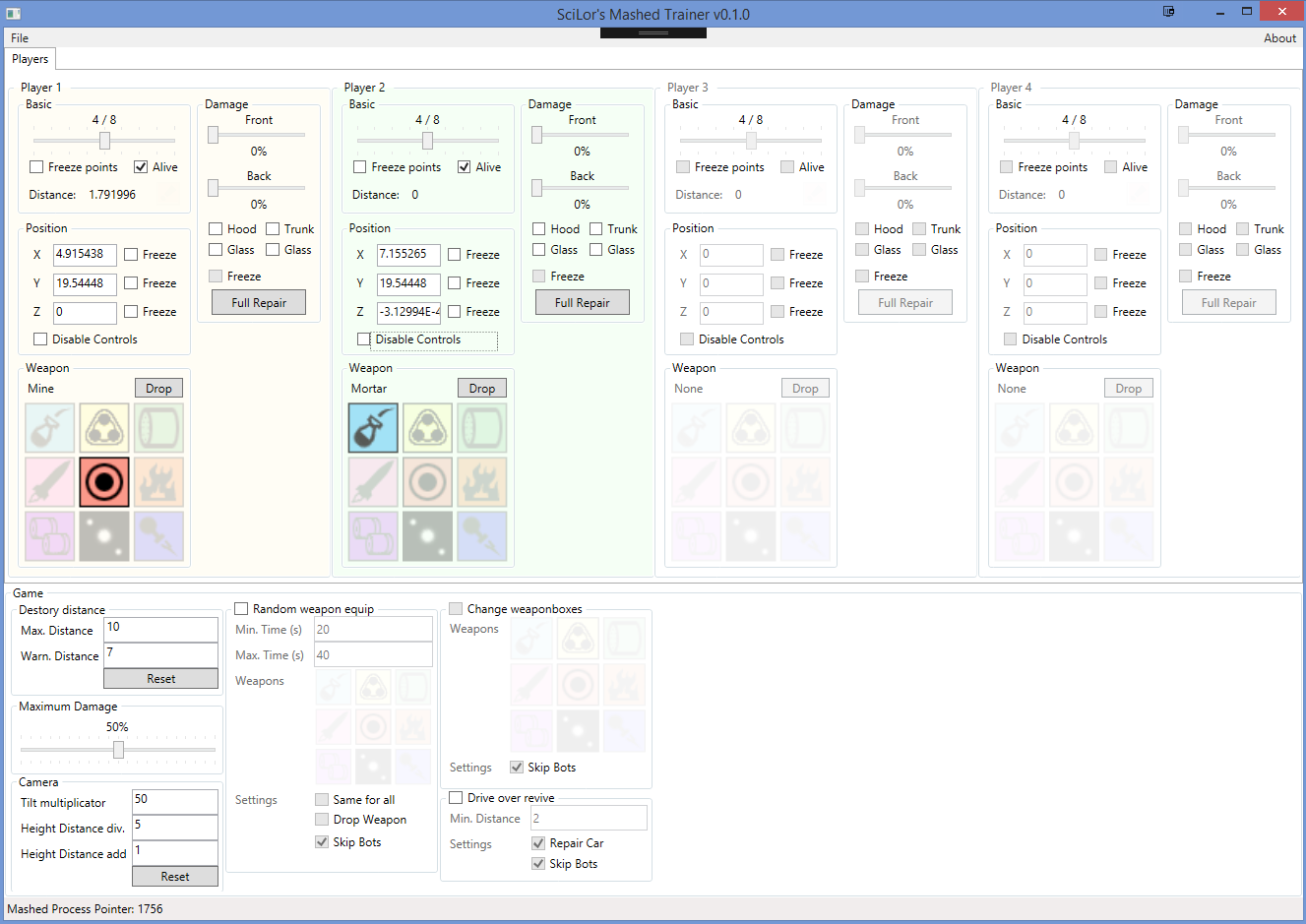This screenshot has width=1306, height=924.
Task: Click Player 2 Full Repair button
Action: pyautogui.click(x=583, y=303)
